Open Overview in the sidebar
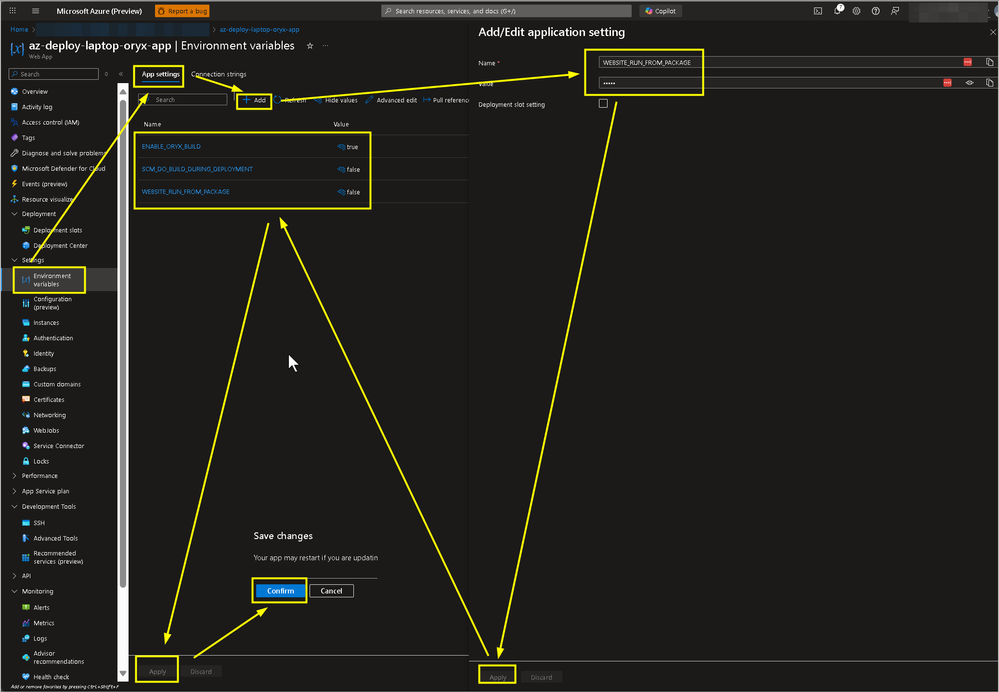999x692 pixels. tap(34, 92)
